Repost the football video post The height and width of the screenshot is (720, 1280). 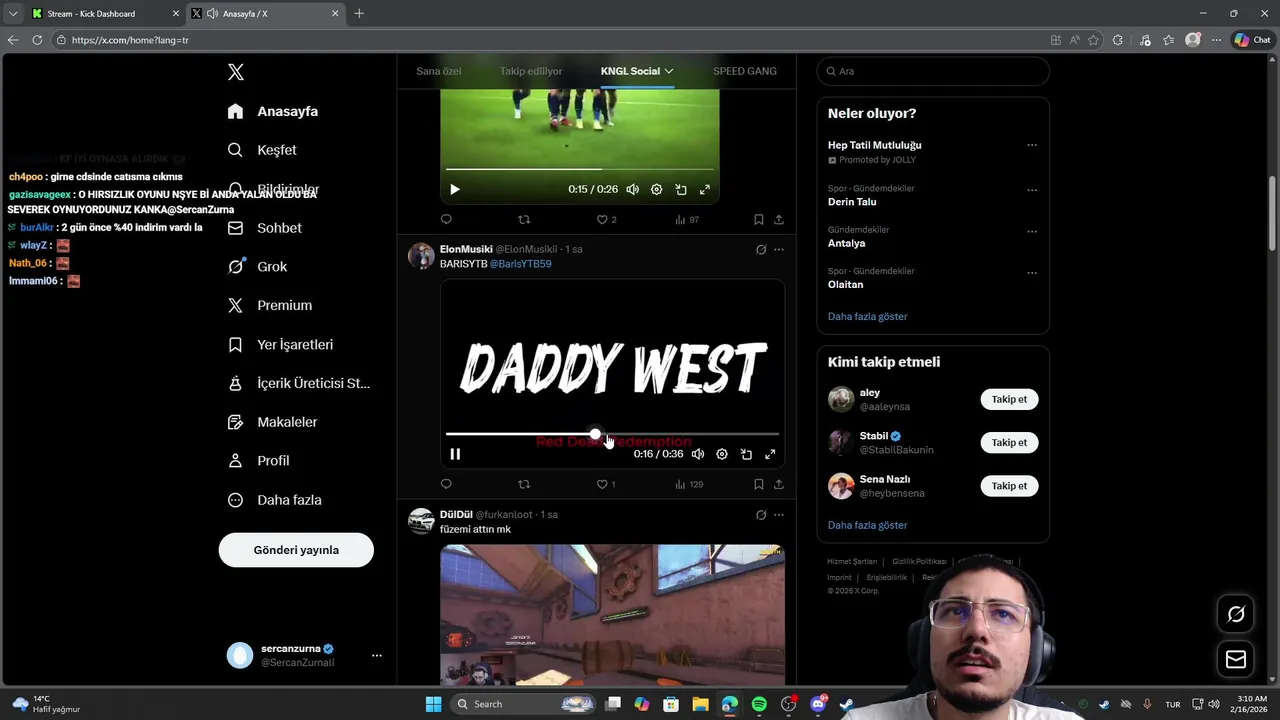(x=524, y=220)
